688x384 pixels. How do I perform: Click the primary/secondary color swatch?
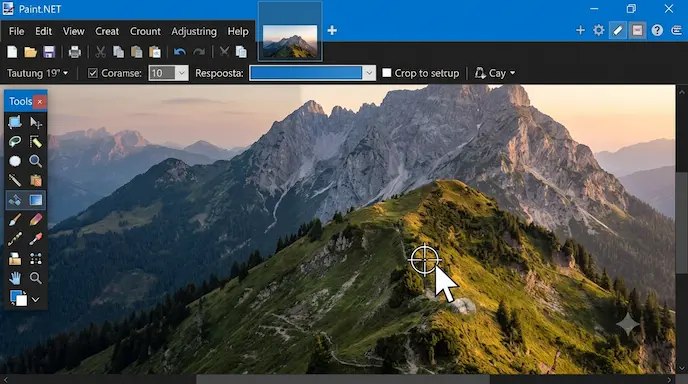(18, 298)
